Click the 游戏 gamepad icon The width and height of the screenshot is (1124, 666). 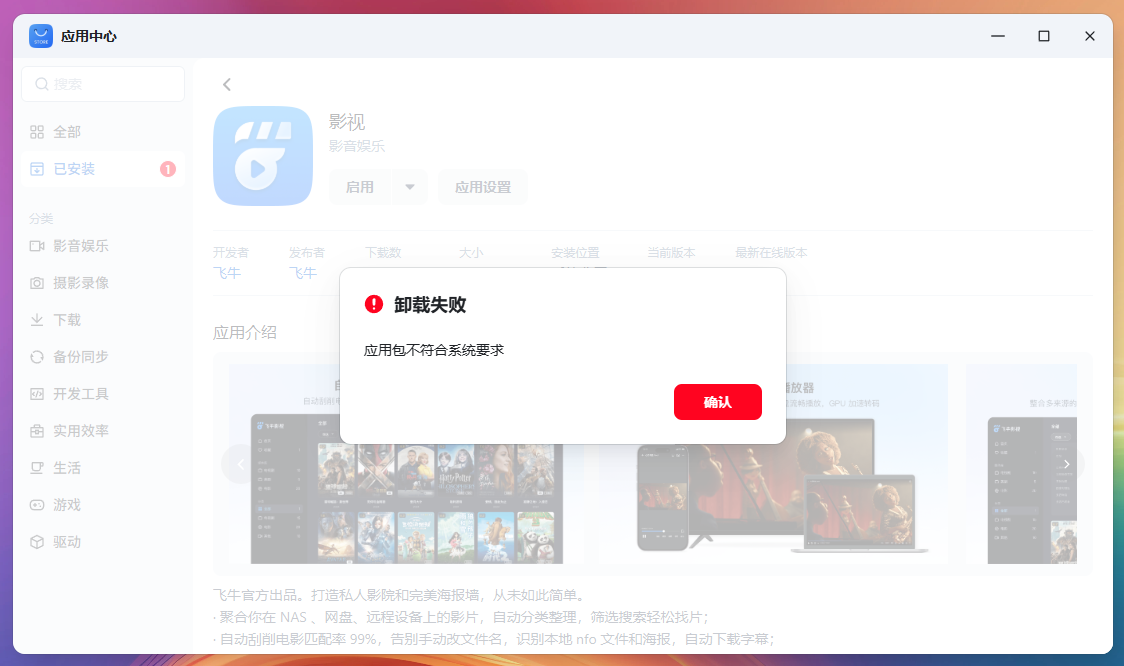coord(37,505)
